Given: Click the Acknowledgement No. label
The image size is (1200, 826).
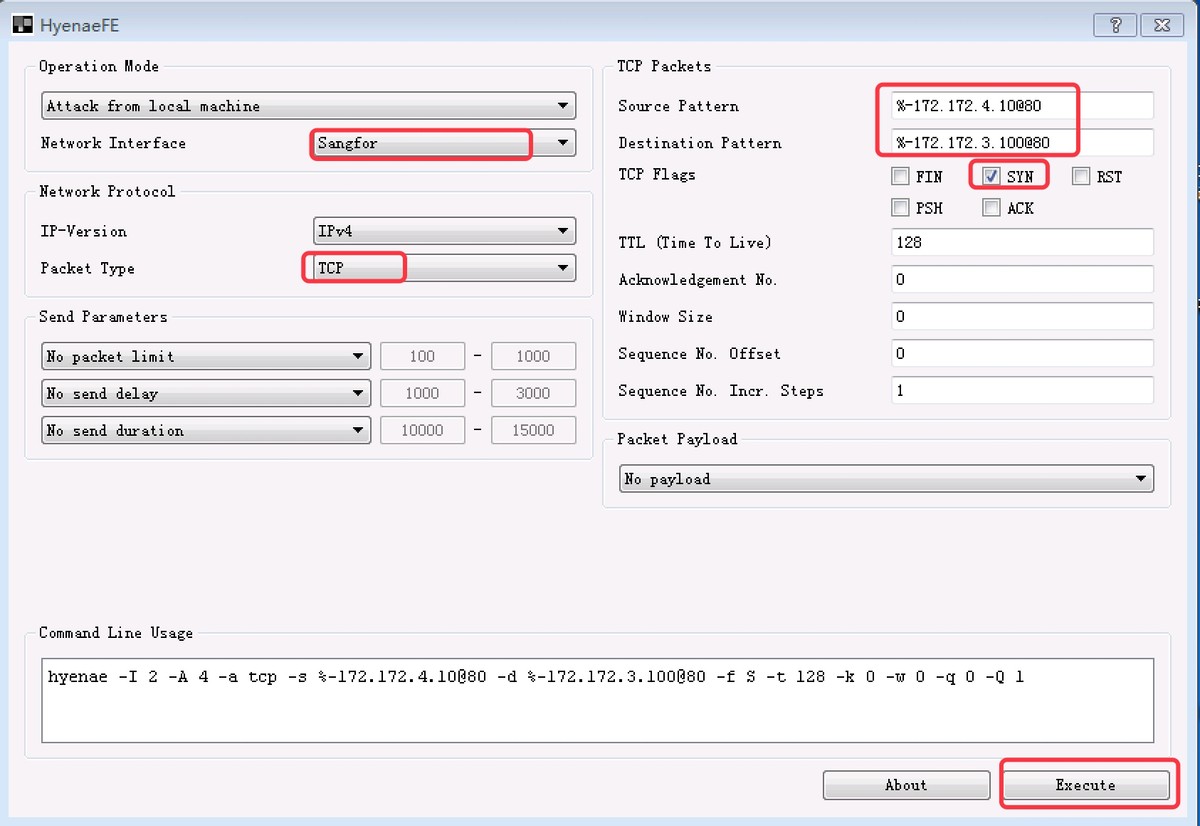Looking at the screenshot, I should (x=697, y=280).
